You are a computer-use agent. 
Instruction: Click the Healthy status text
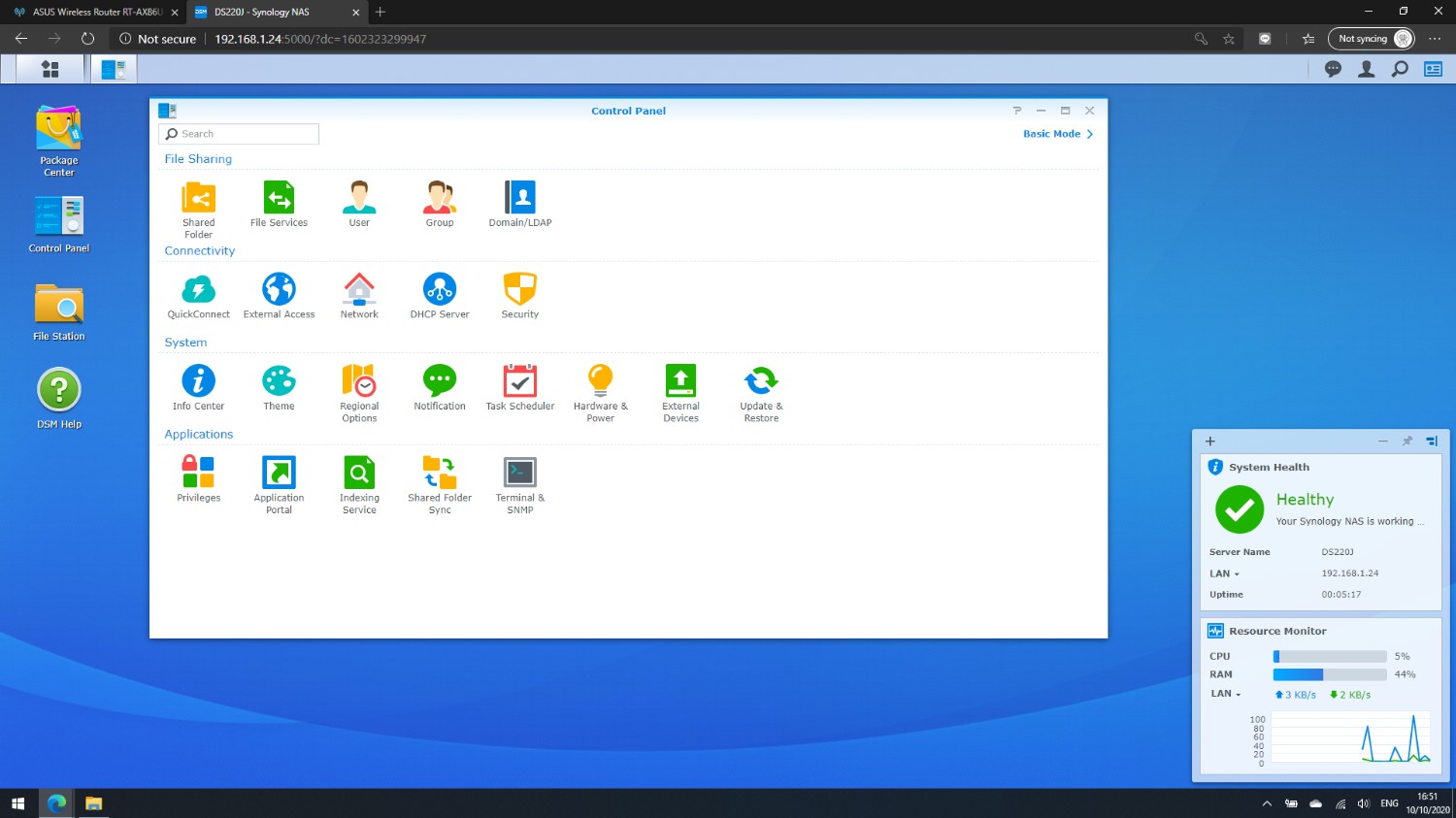pyautogui.click(x=1305, y=499)
